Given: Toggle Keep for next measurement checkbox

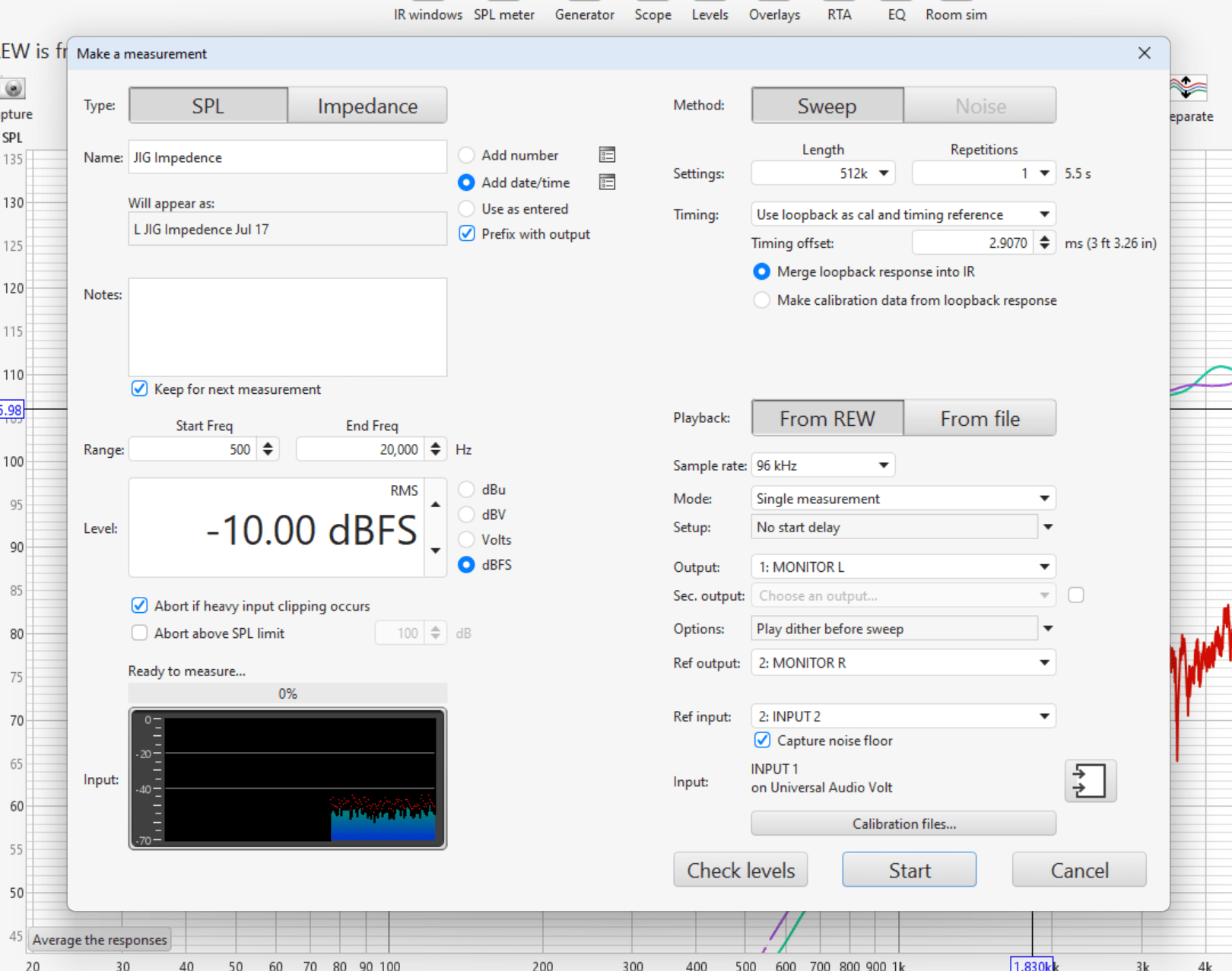Looking at the screenshot, I should pyautogui.click(x=139, y=389).
